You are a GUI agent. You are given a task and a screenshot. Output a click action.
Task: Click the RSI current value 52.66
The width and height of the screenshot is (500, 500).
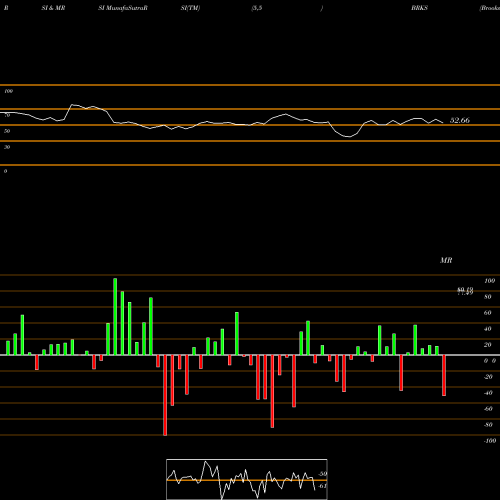(460, 120)
